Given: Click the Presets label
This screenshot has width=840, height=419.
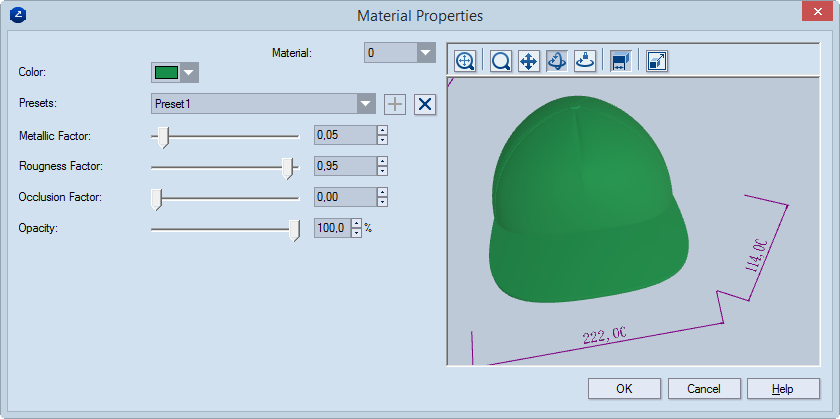Looking at the screenshot, I should (x=38, y=103).
